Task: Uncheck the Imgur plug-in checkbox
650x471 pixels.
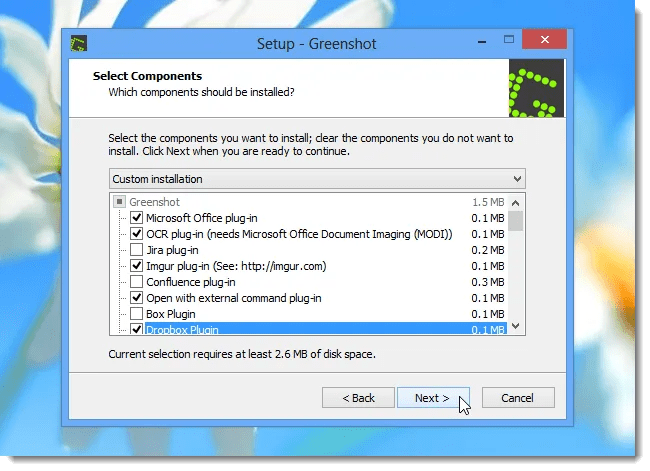Action: click(136, 266)
